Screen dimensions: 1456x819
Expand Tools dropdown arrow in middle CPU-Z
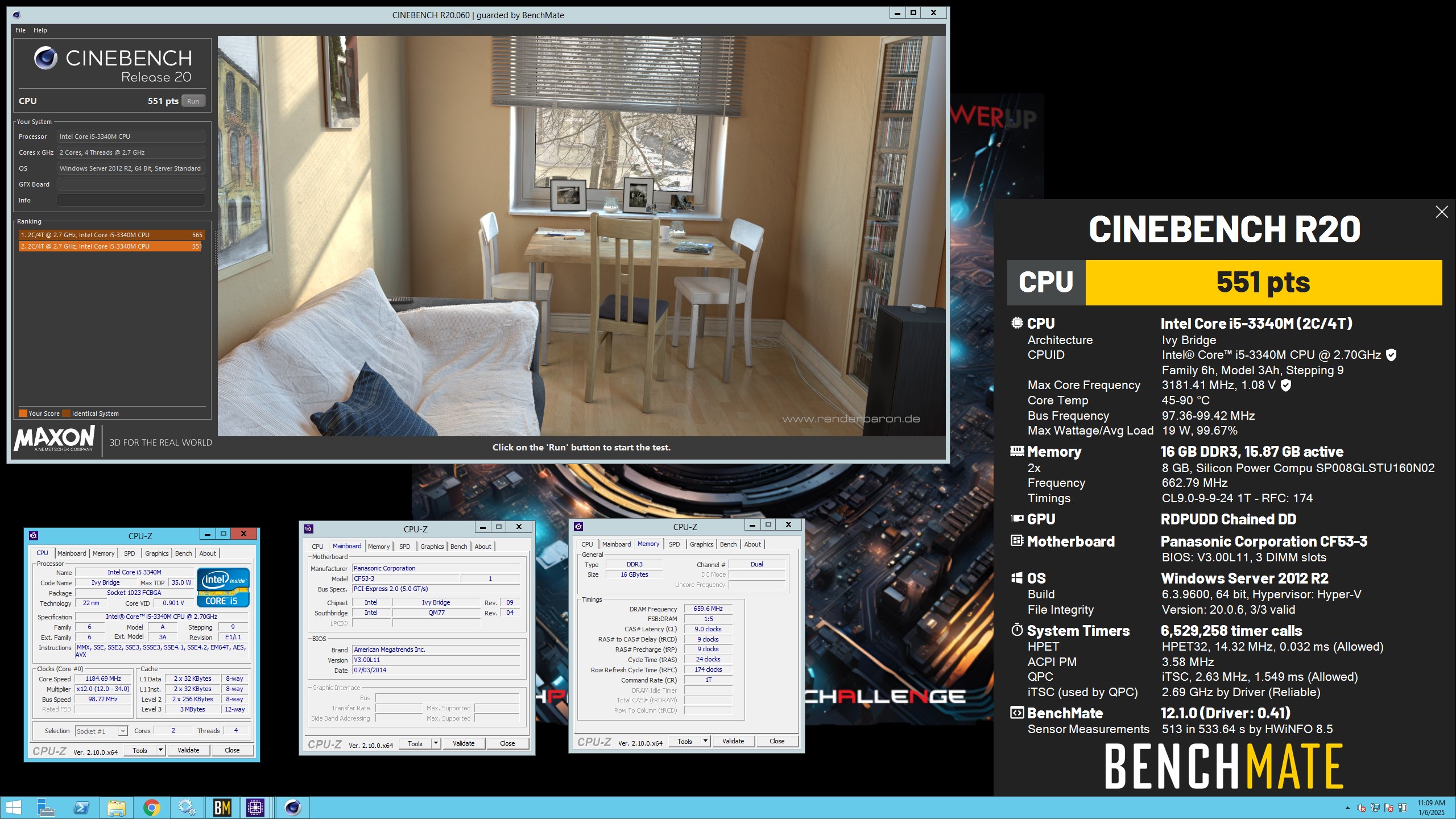click(x=436, y=743)
